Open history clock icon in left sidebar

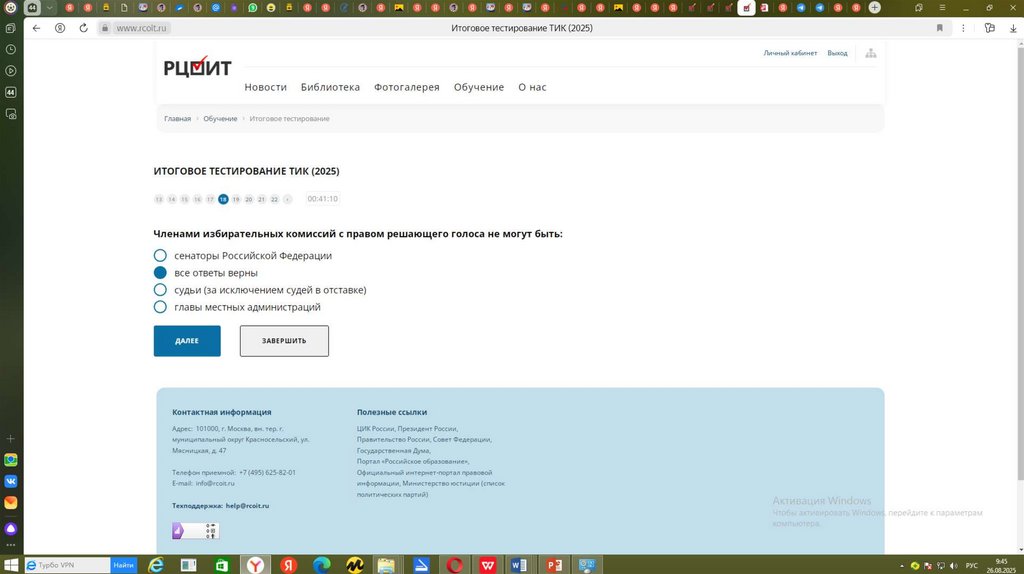10,50
